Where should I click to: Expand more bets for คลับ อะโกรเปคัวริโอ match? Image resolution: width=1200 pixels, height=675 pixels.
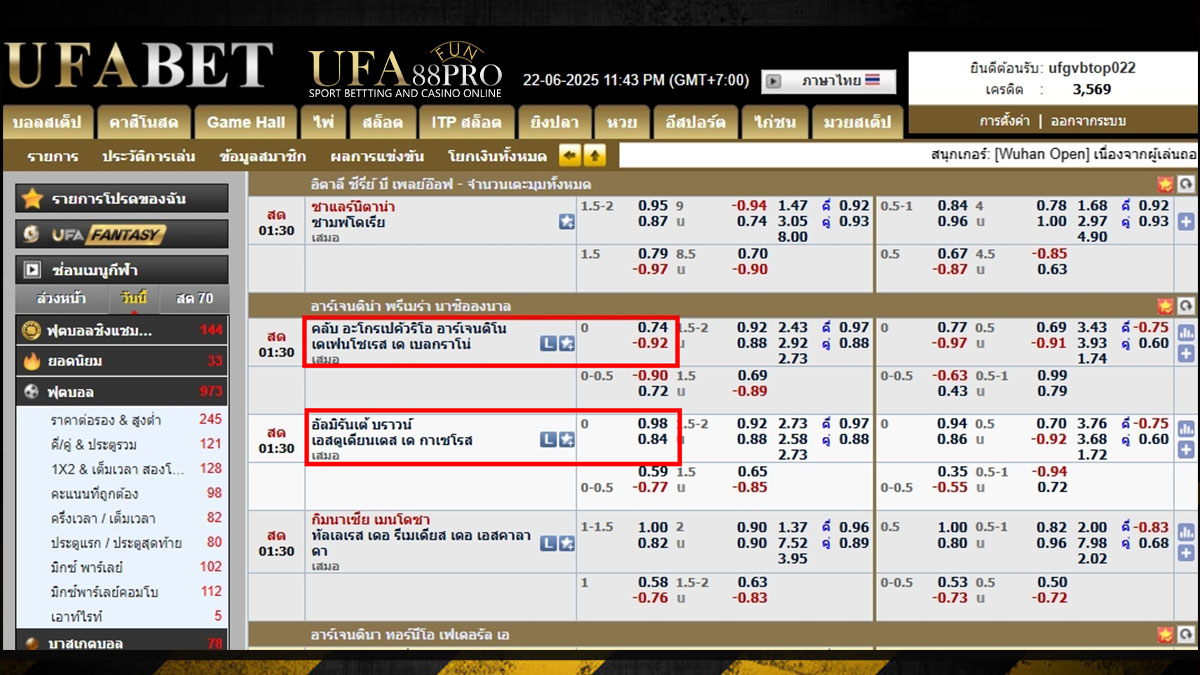[x=1186, y=353]
